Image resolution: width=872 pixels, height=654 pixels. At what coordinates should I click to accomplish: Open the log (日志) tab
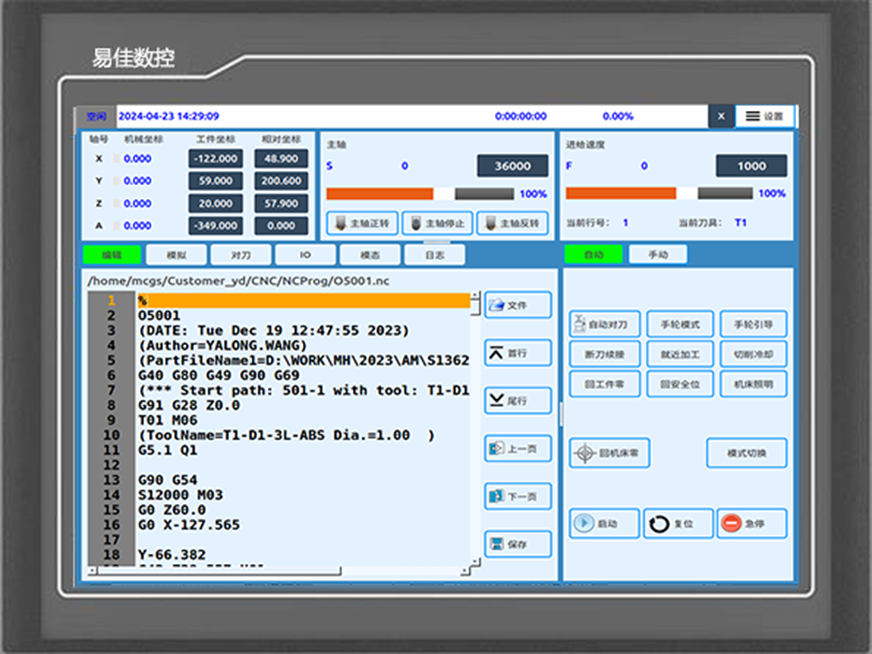pos(434,255)
